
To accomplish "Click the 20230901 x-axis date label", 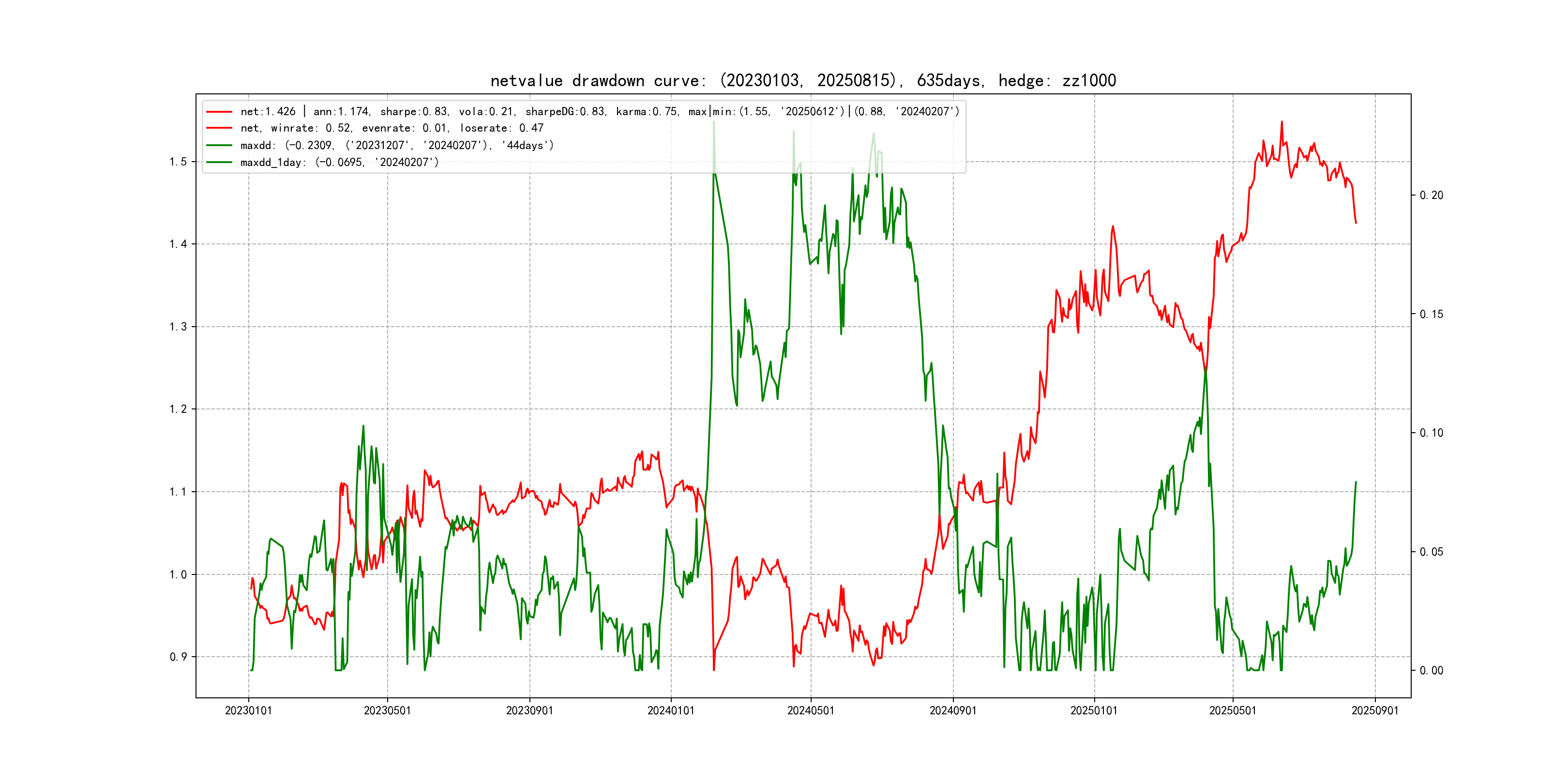I will pyautogui.click(x=529, y=711).
